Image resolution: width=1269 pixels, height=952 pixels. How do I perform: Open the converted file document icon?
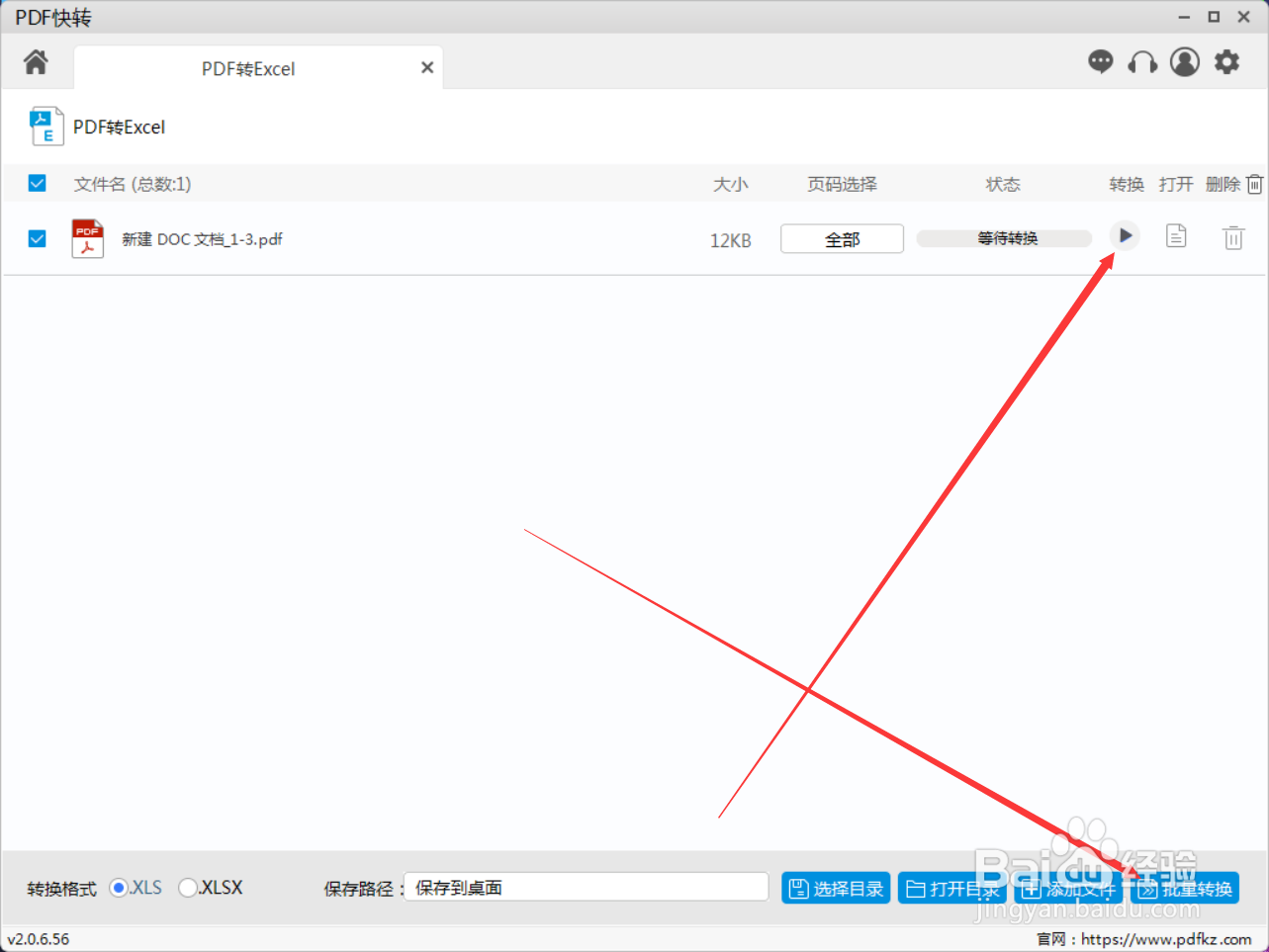(x=1175, y=236)
